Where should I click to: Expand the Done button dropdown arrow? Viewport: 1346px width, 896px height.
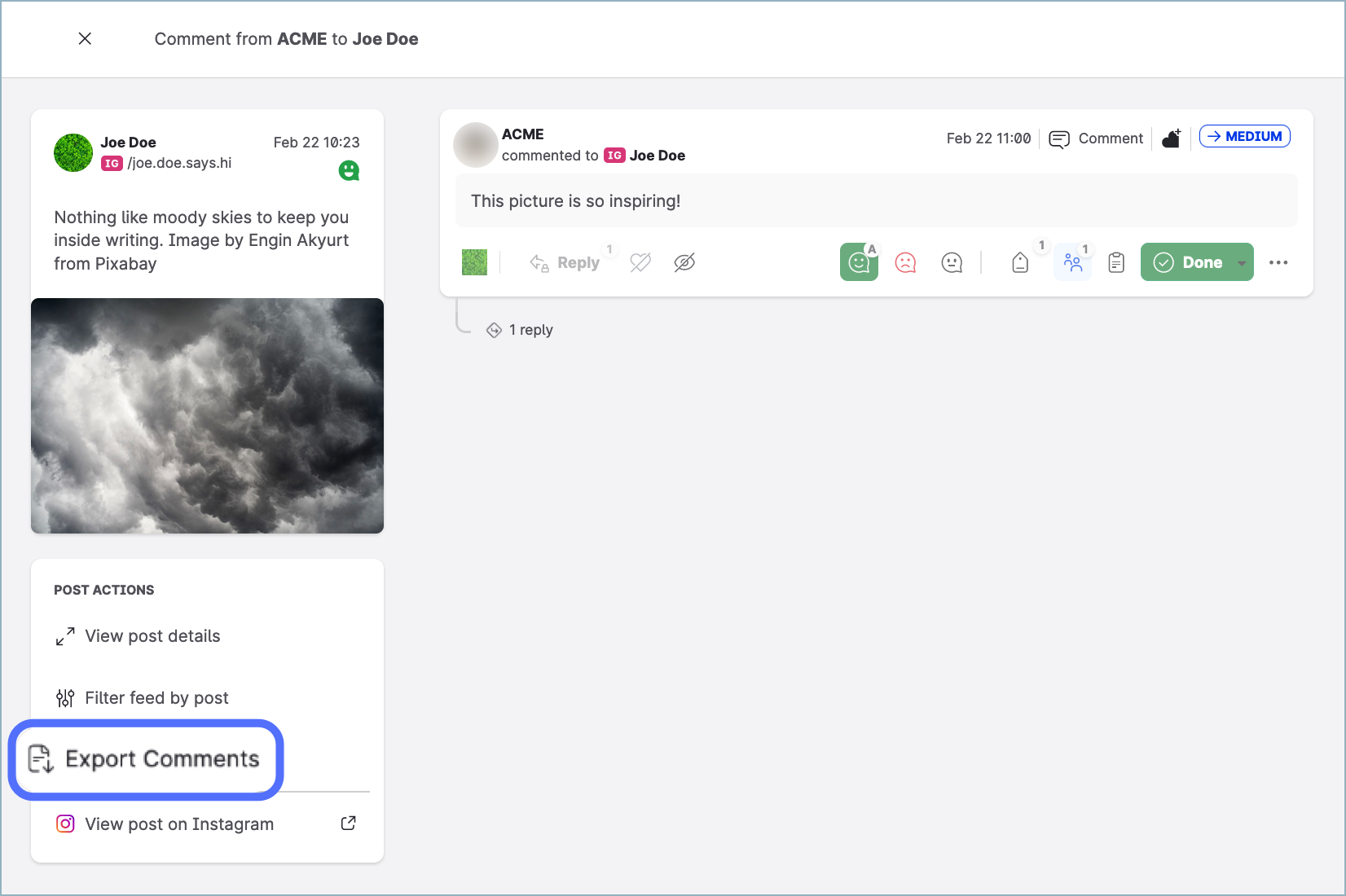[x=1241, y=262]
